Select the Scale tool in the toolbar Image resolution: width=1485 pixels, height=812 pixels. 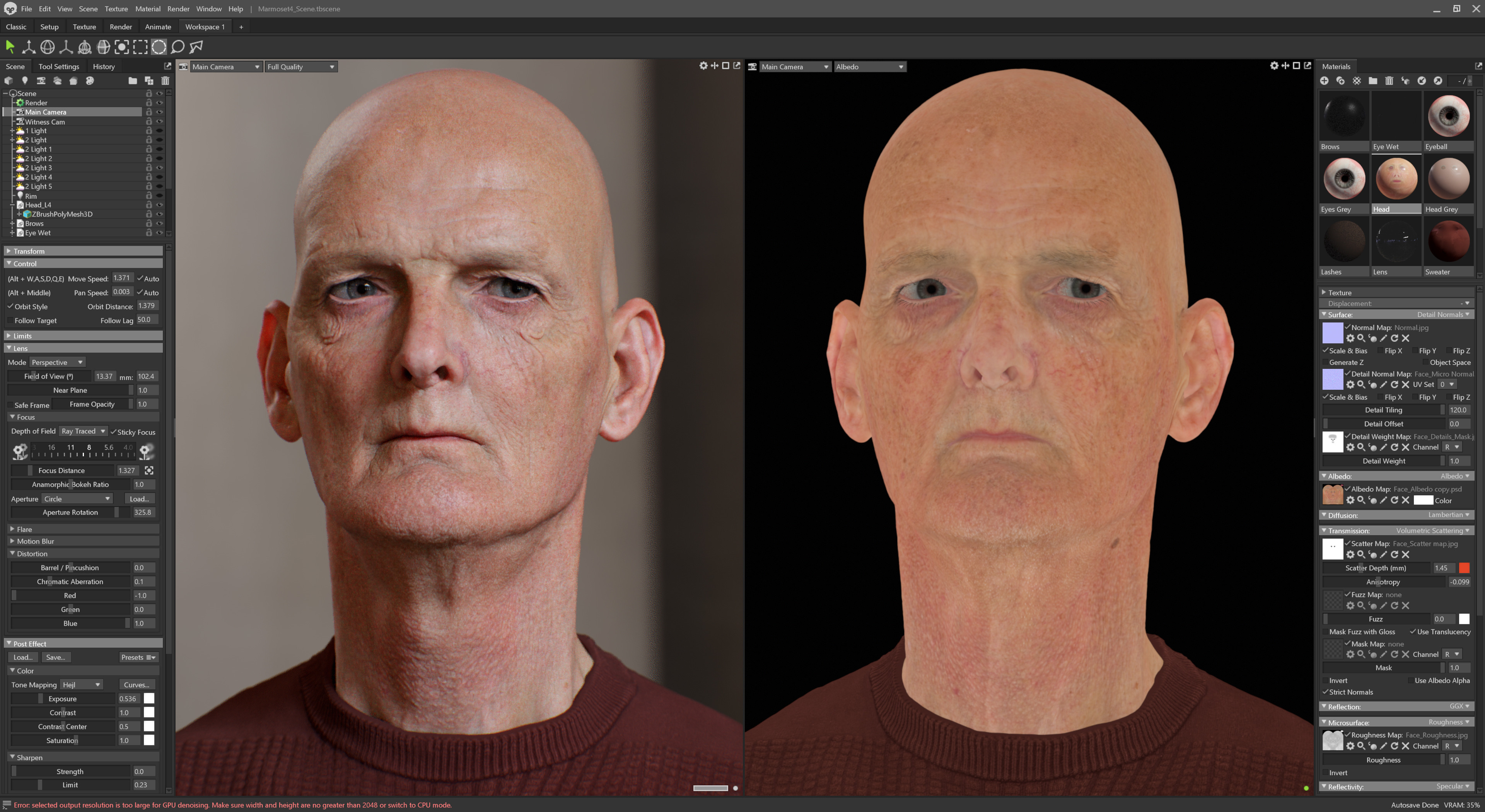point(66,47)
